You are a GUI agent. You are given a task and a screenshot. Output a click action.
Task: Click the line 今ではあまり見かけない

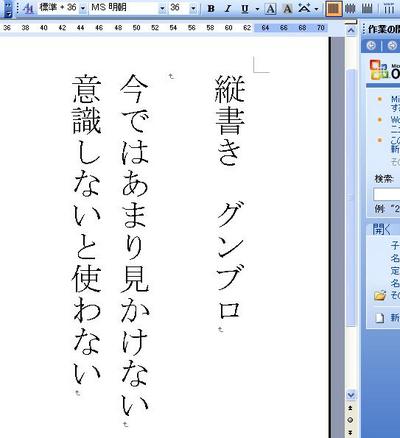[x=135, y=245]
